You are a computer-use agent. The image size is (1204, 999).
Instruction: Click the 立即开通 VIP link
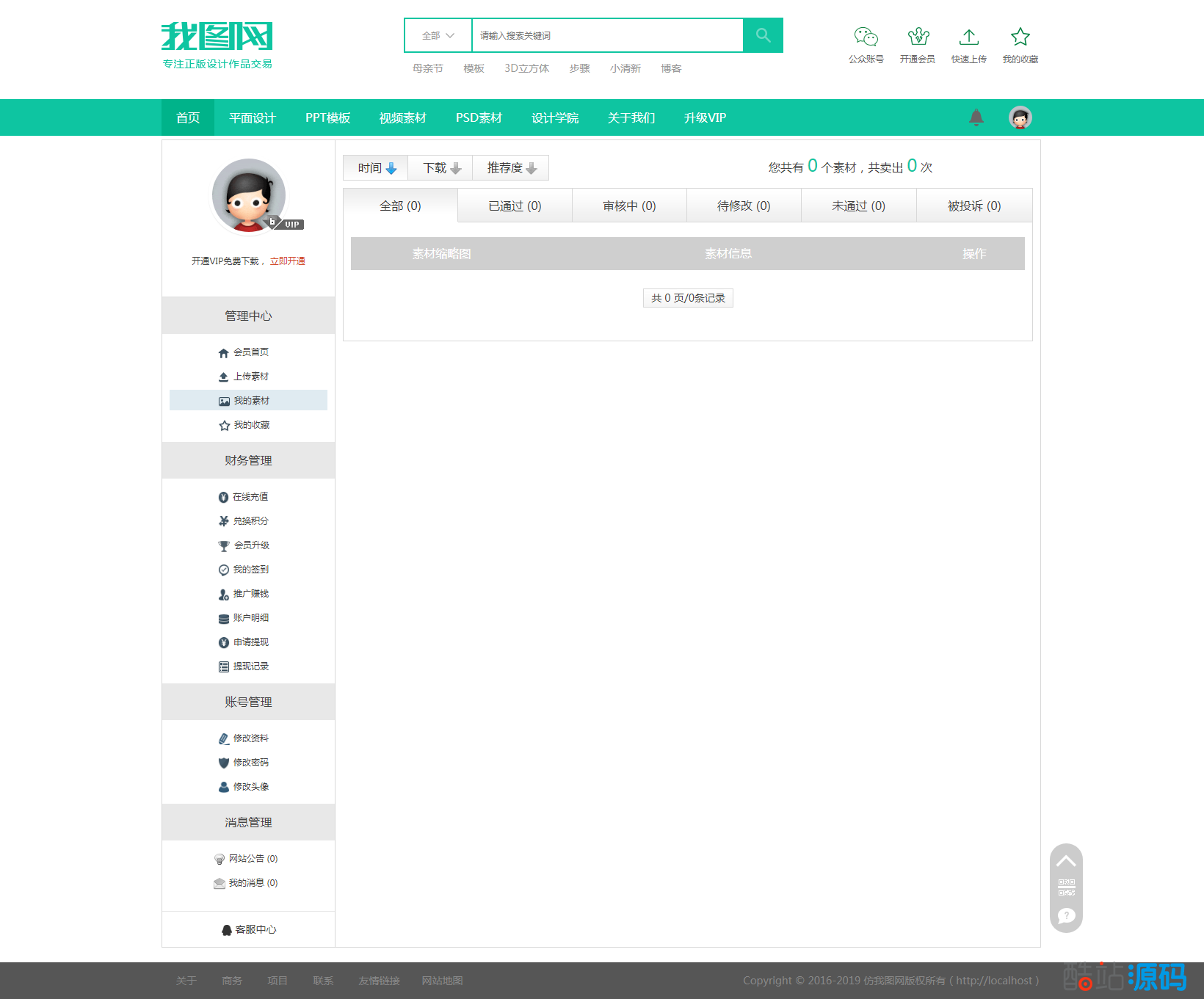click(x=287, y=261)
